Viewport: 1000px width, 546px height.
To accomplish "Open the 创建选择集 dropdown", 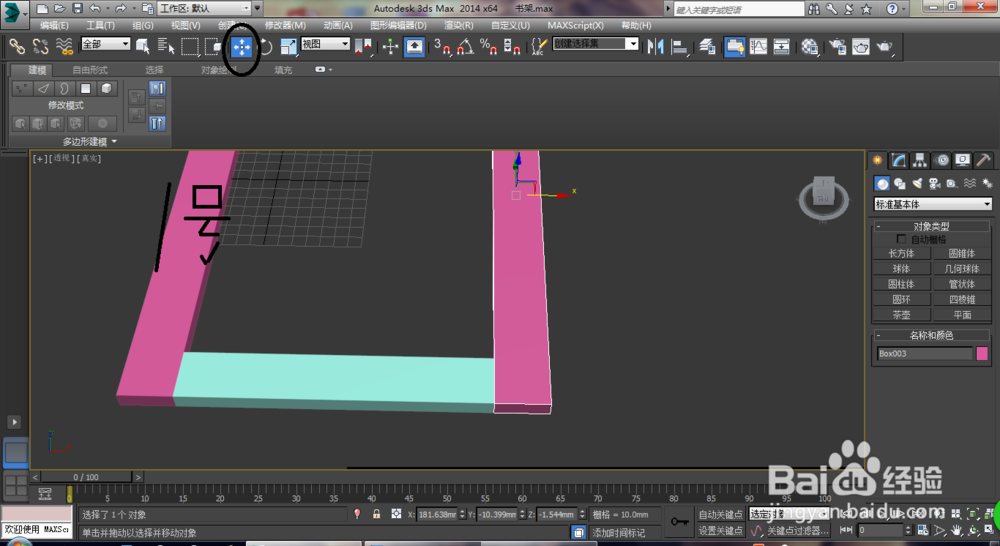I will pyautogui.click(x=596, y=43).
